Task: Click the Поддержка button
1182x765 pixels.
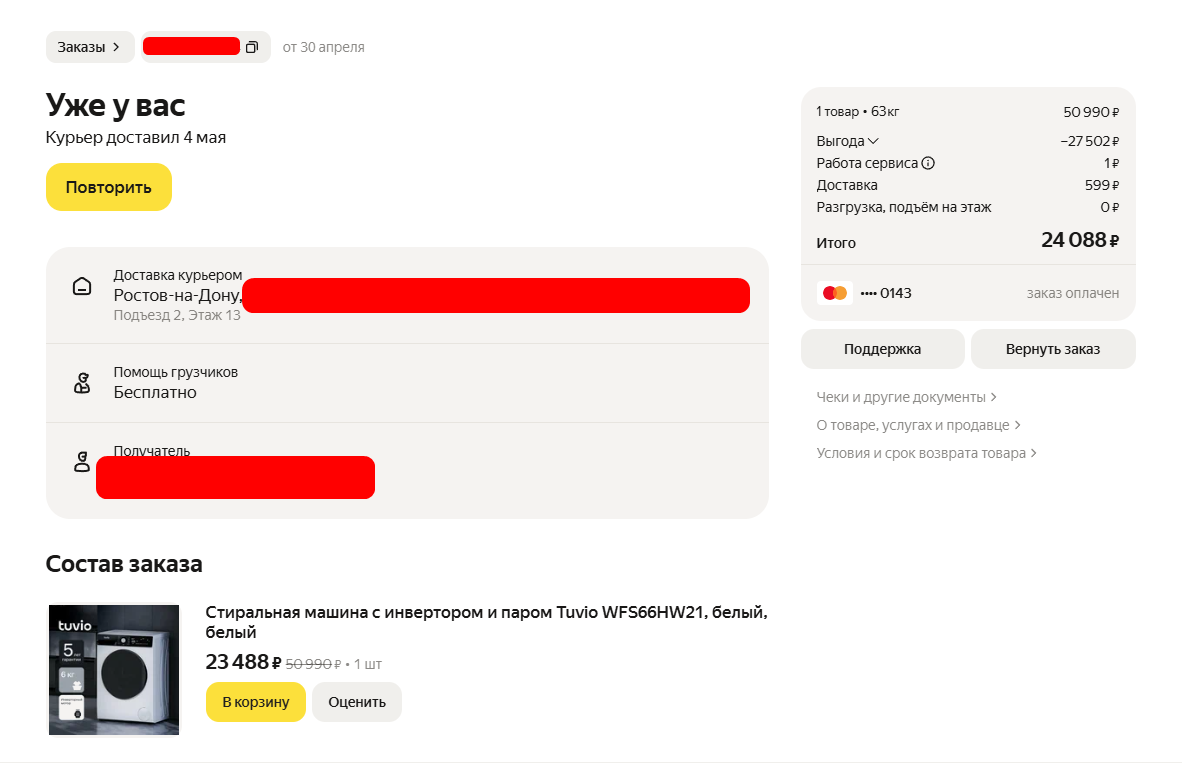Action: [882, 349]
